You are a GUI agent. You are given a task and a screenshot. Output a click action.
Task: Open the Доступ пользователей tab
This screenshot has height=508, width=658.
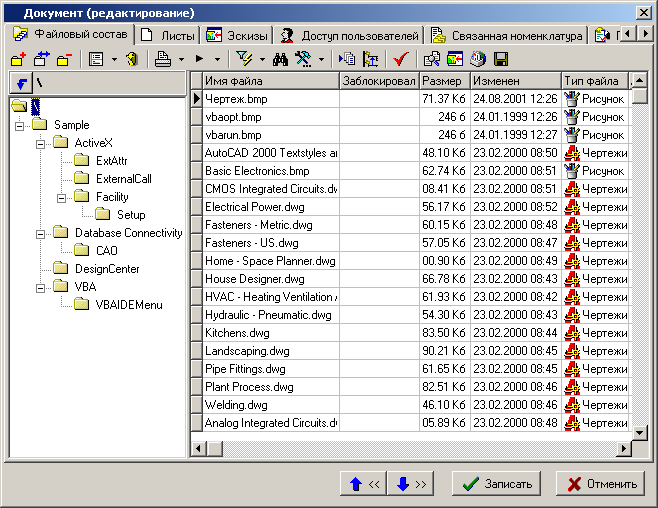coord(349,35)
